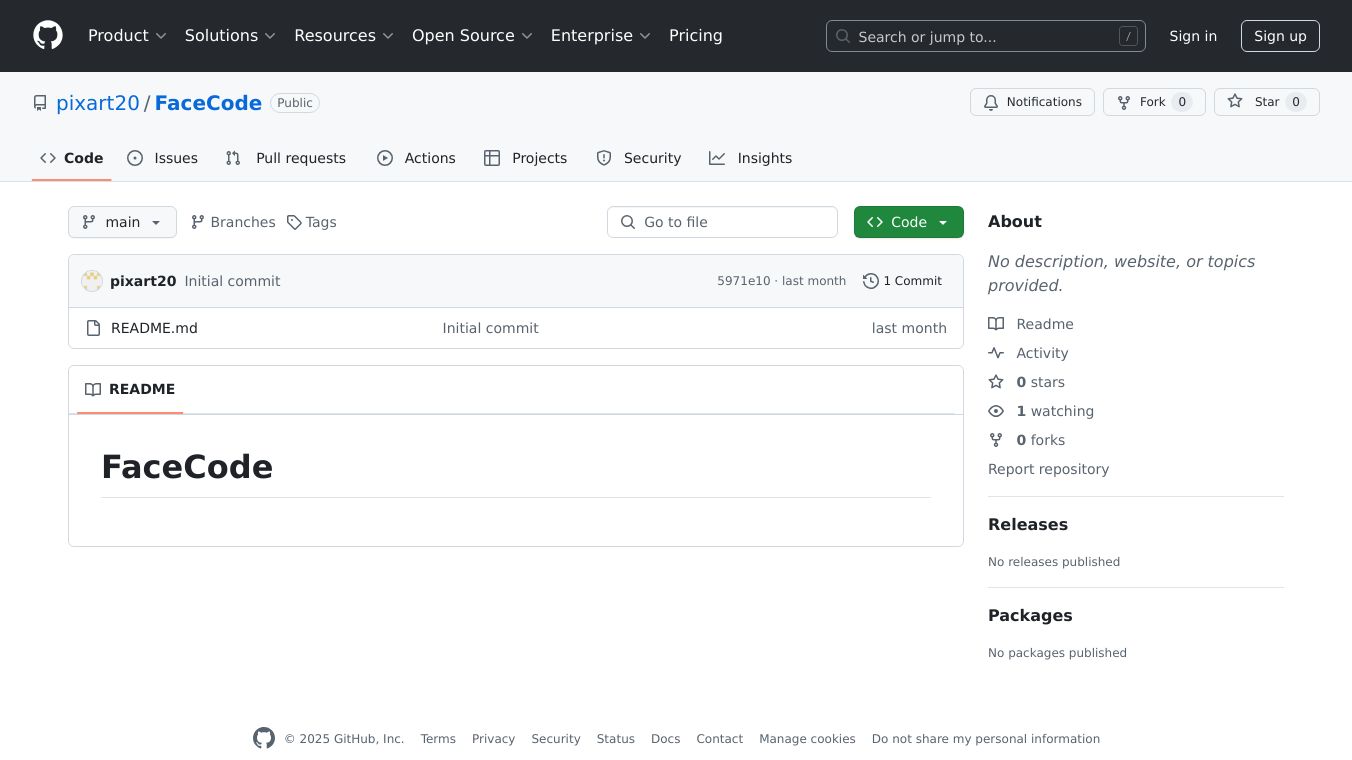Fork the repository using Fork button

1153,102
